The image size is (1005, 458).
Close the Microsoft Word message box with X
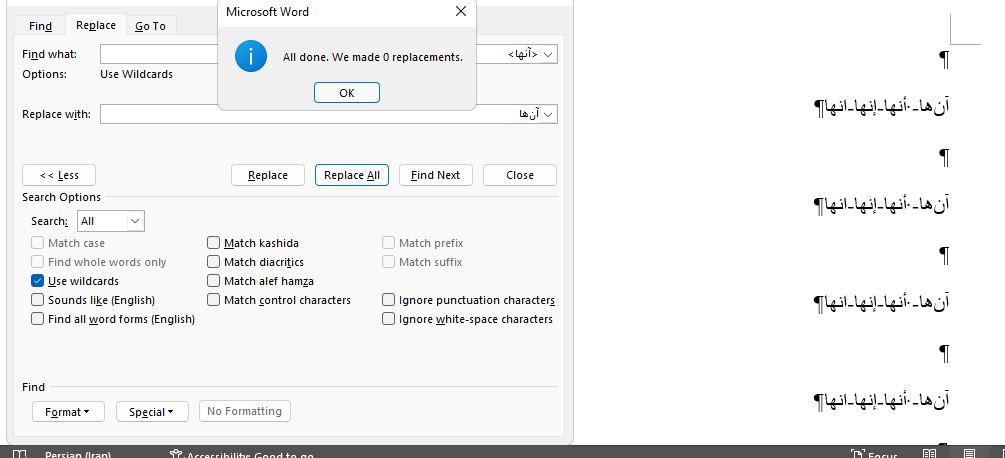pos(460,12)
